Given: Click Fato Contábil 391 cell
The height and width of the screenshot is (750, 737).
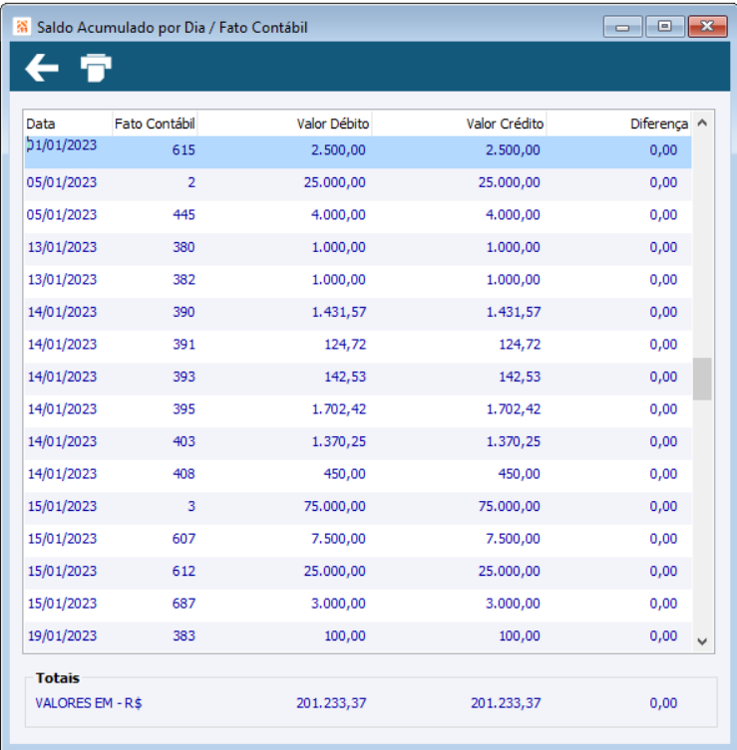Looking at the screenshot, I should pyautogui.click(x=184, y=345).
